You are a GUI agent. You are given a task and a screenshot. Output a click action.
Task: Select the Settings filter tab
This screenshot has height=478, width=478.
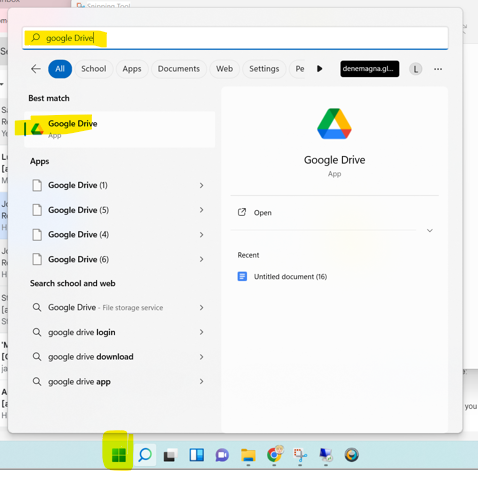tap(264, 69)
